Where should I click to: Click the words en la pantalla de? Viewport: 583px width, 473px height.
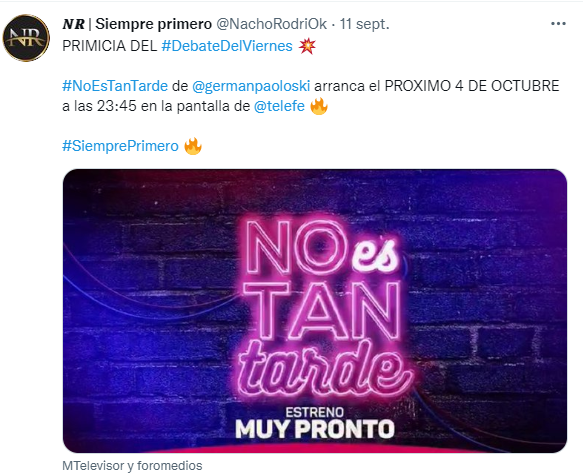point(196,106)
